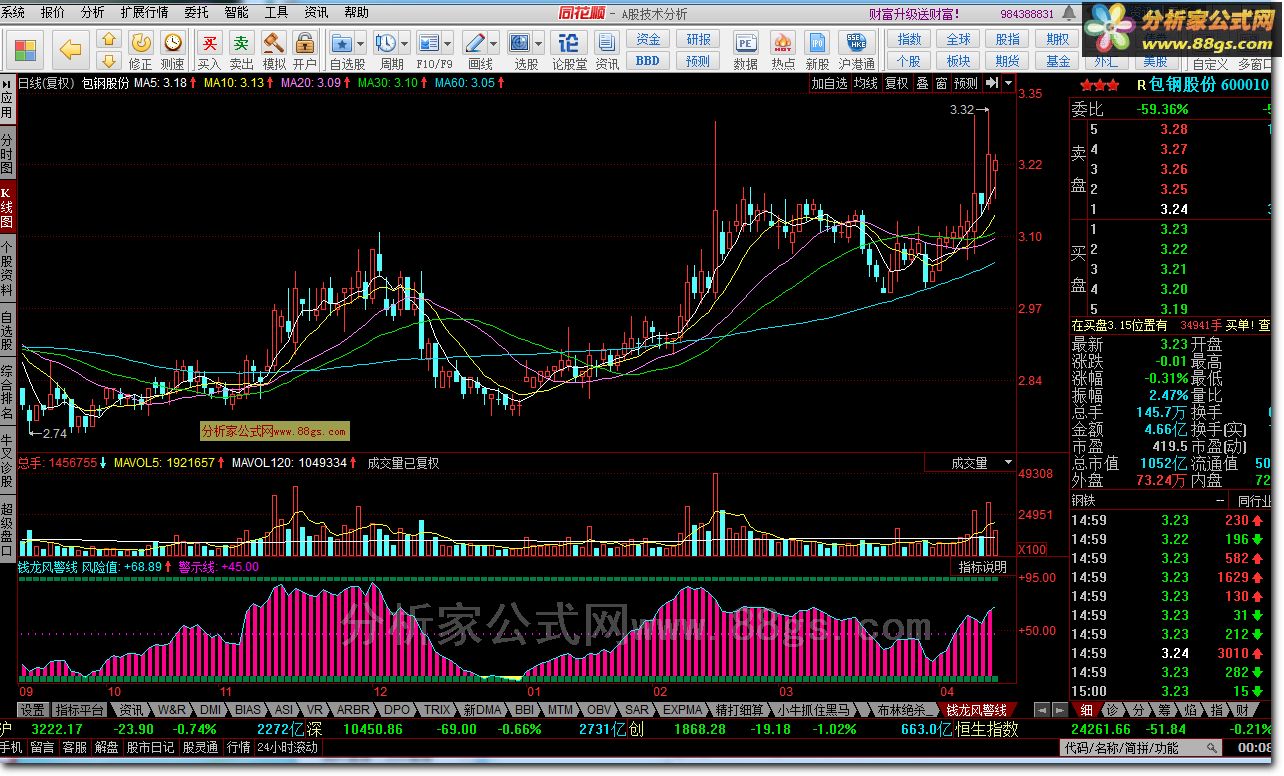
Task: Click the 设置 button beside indicator tabs
Action: point(32,710)
